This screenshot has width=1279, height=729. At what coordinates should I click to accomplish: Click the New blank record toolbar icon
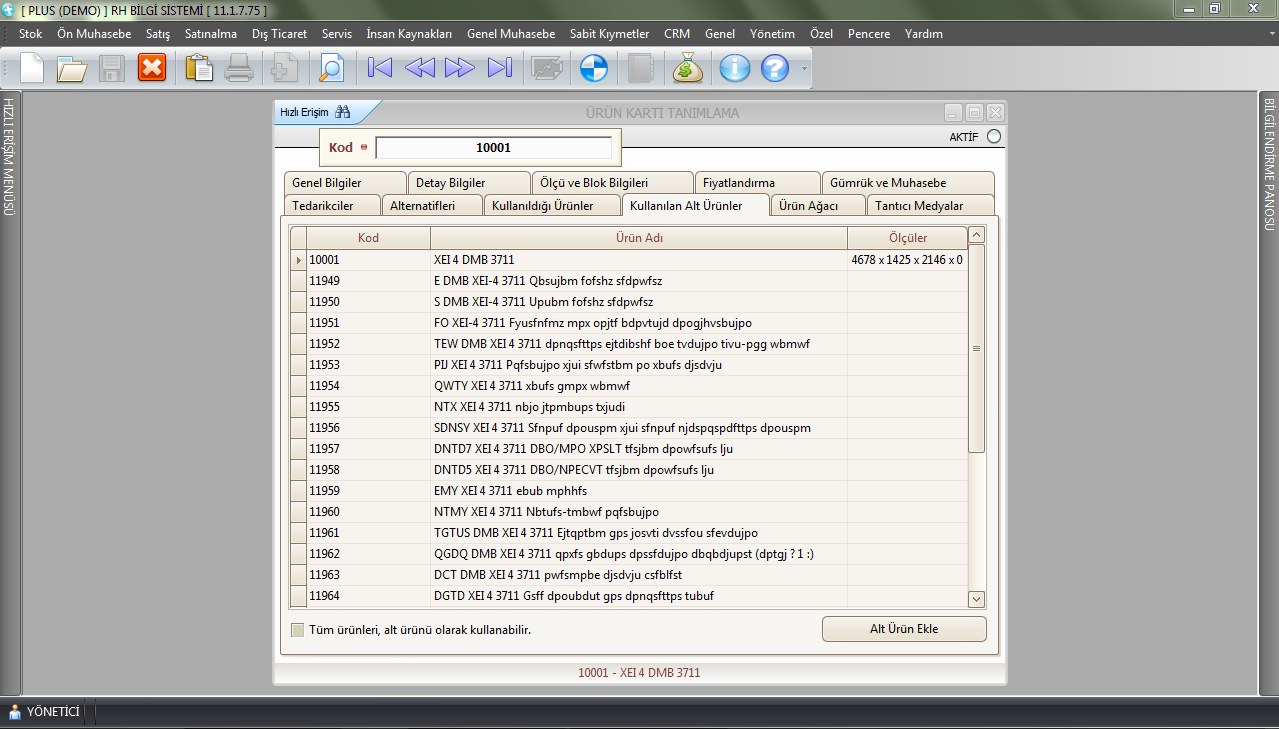click(x=32, y=68)
